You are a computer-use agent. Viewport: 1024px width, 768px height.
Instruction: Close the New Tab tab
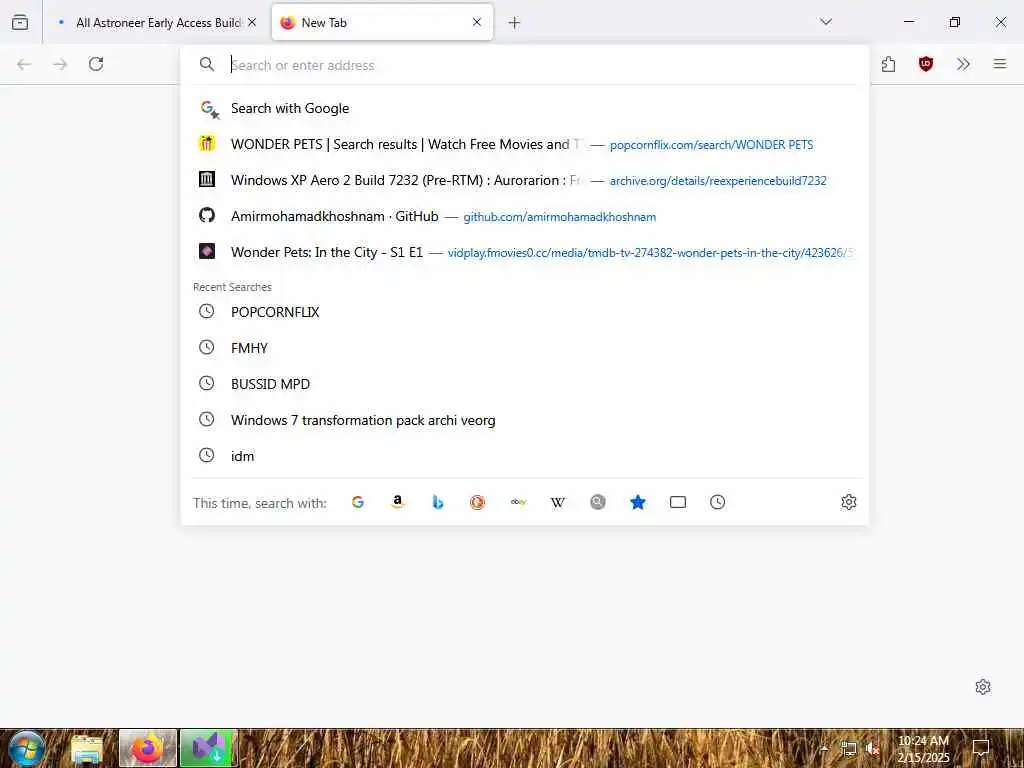click(477, 22)
